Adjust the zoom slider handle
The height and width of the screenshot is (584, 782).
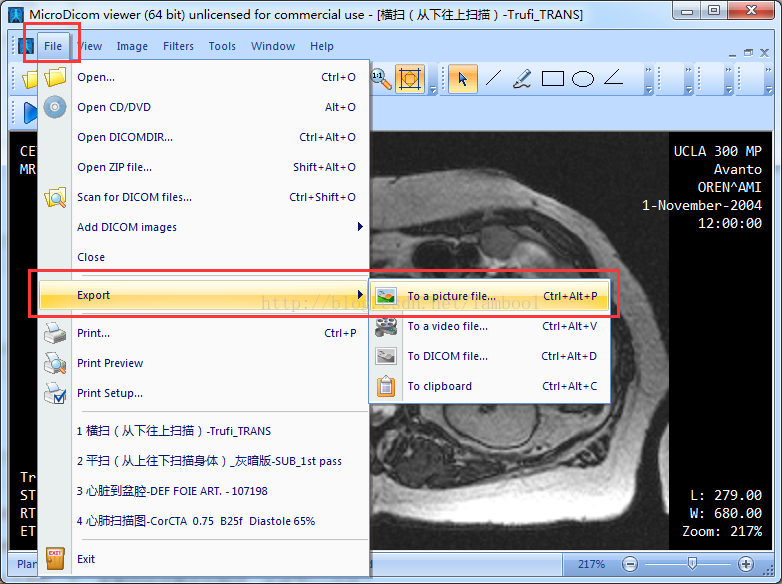pos(692,564)
